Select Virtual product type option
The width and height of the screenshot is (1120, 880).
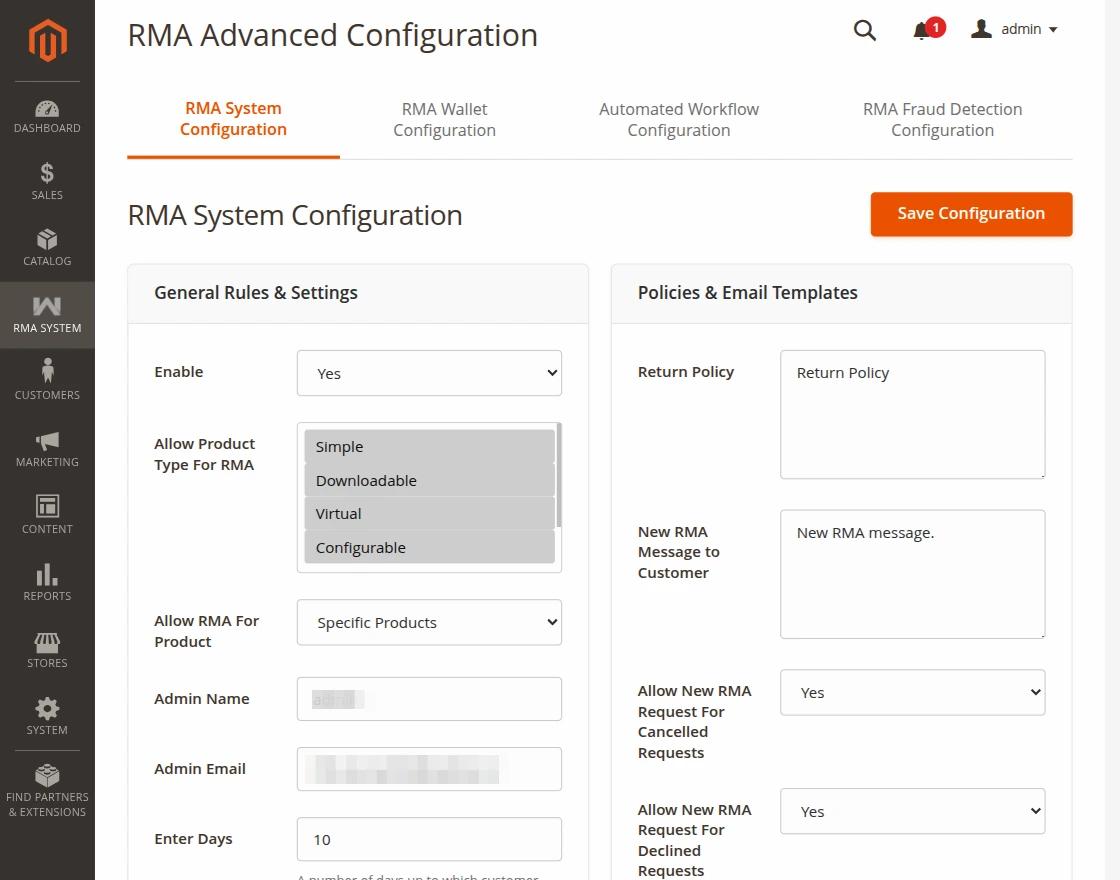(429, 514)
